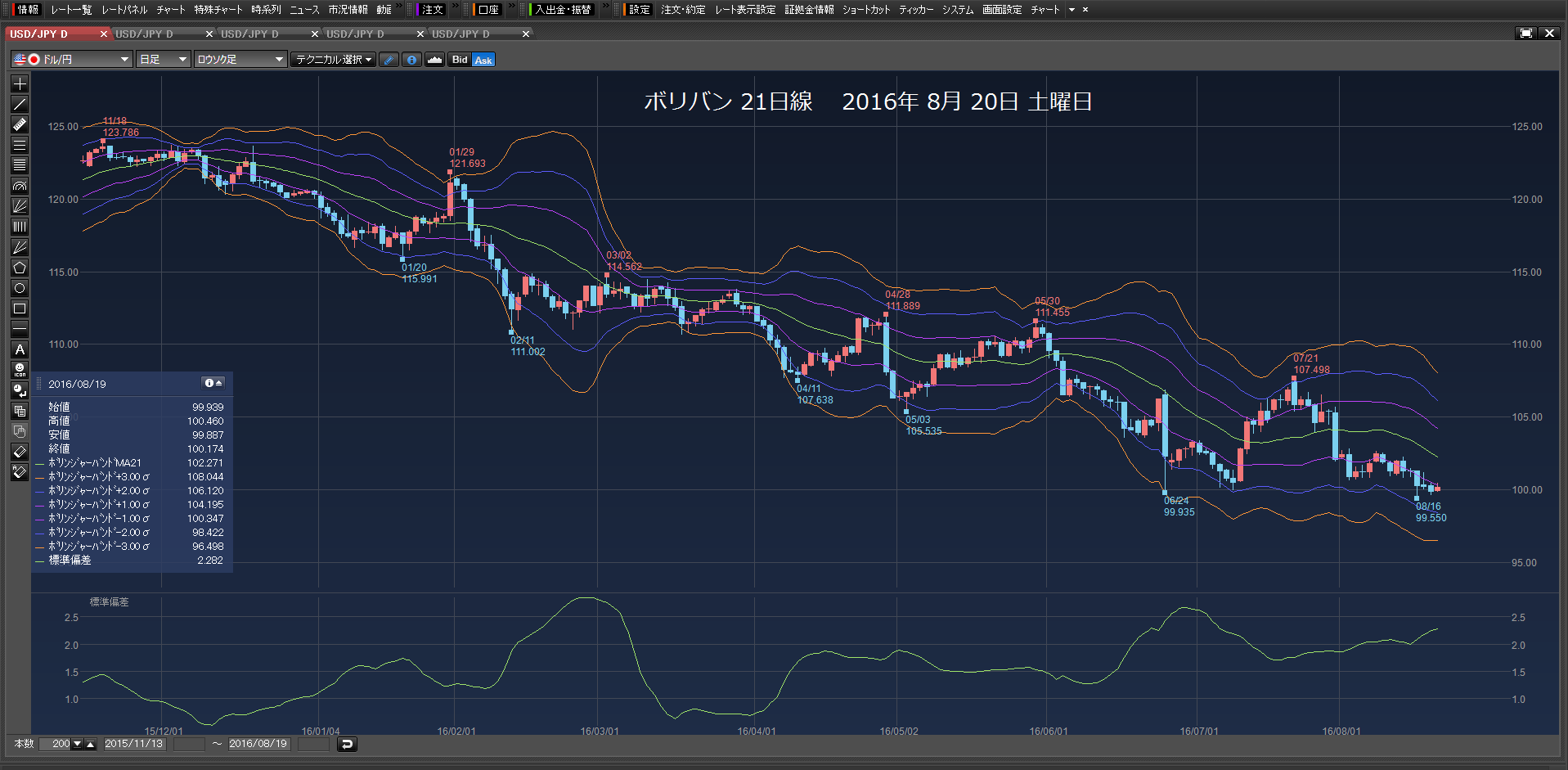Select the three horizontal lines tool
Viewport: 1568px width, 770px height.
point(20,145)
